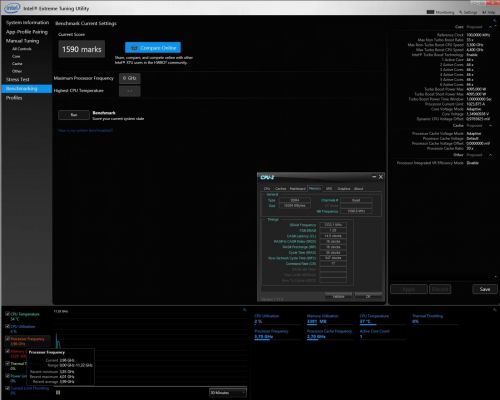Click the Core Voltage Mode value Adaptive

(474, 109)
